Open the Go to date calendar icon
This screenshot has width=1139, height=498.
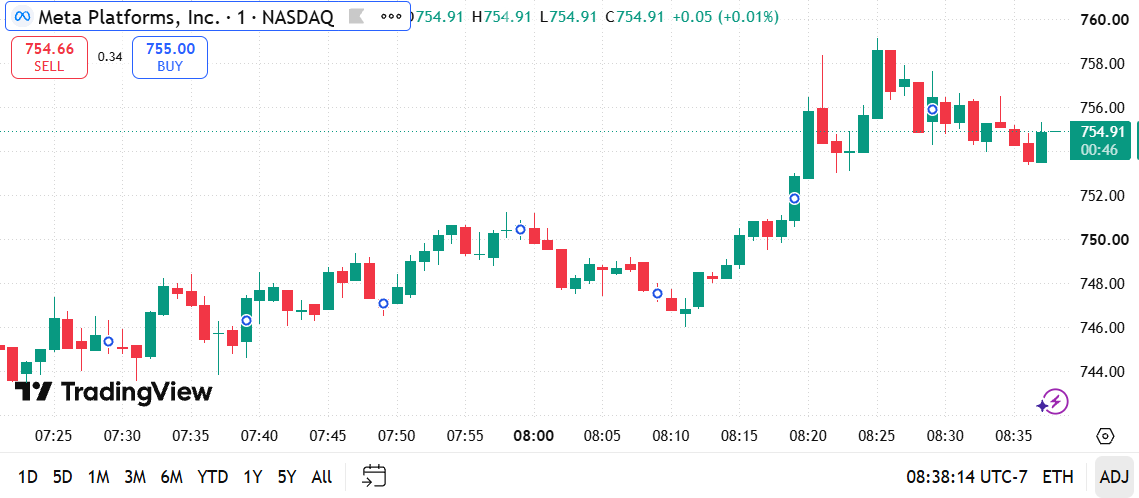pos(374,476)
